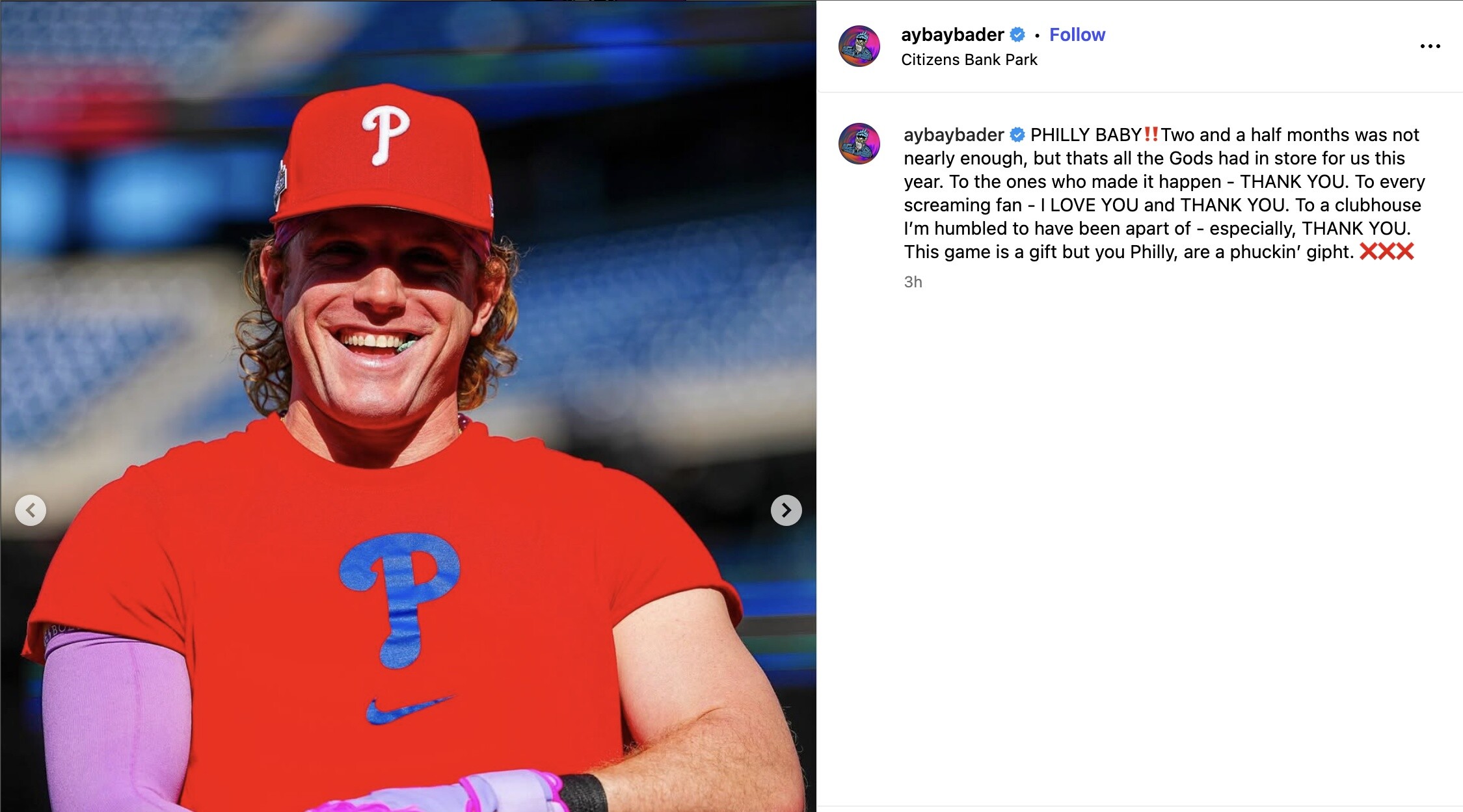Click the purple arm sleeve in photo

click(116, 722)
